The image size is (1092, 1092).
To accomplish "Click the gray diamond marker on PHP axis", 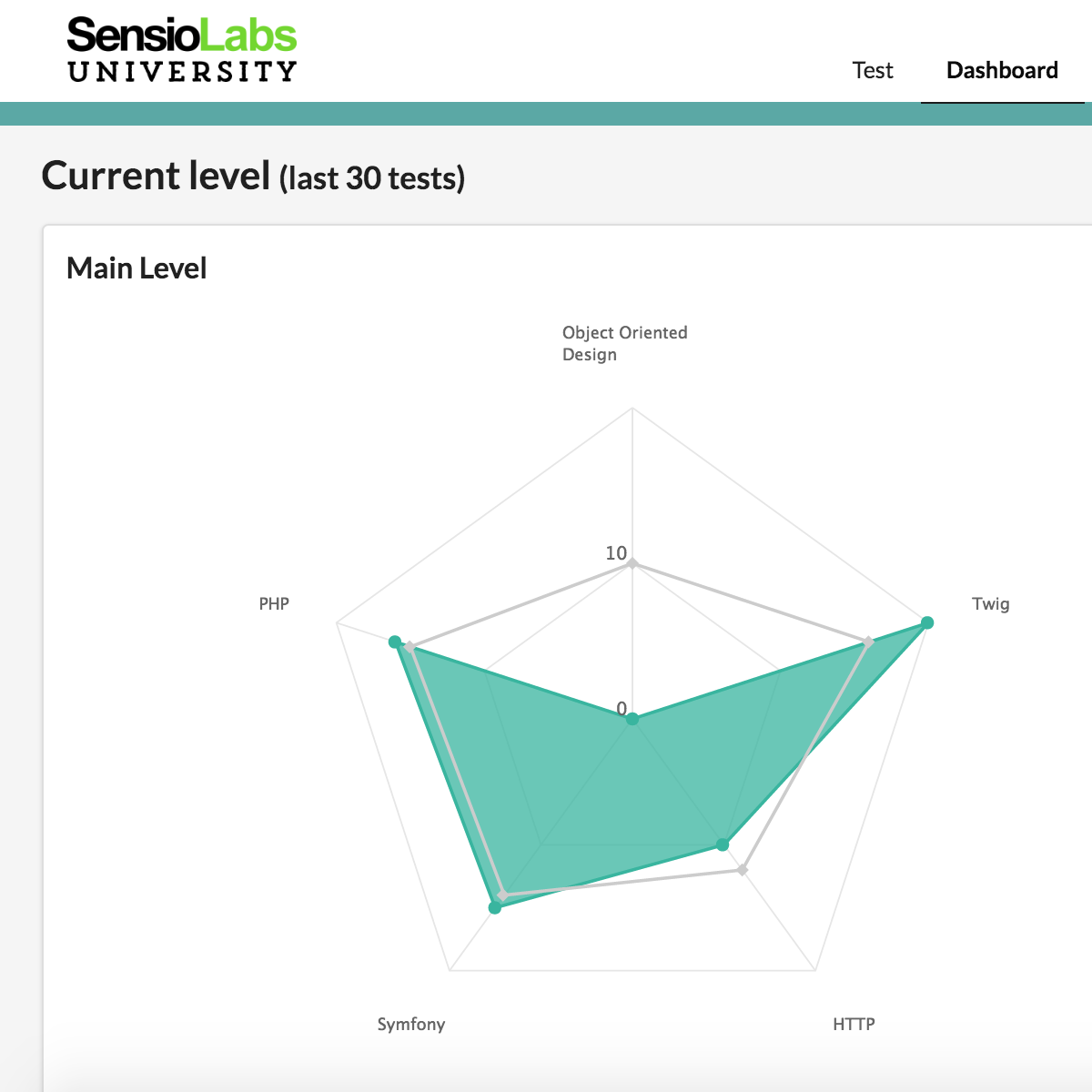I will [x=410, y=648].
